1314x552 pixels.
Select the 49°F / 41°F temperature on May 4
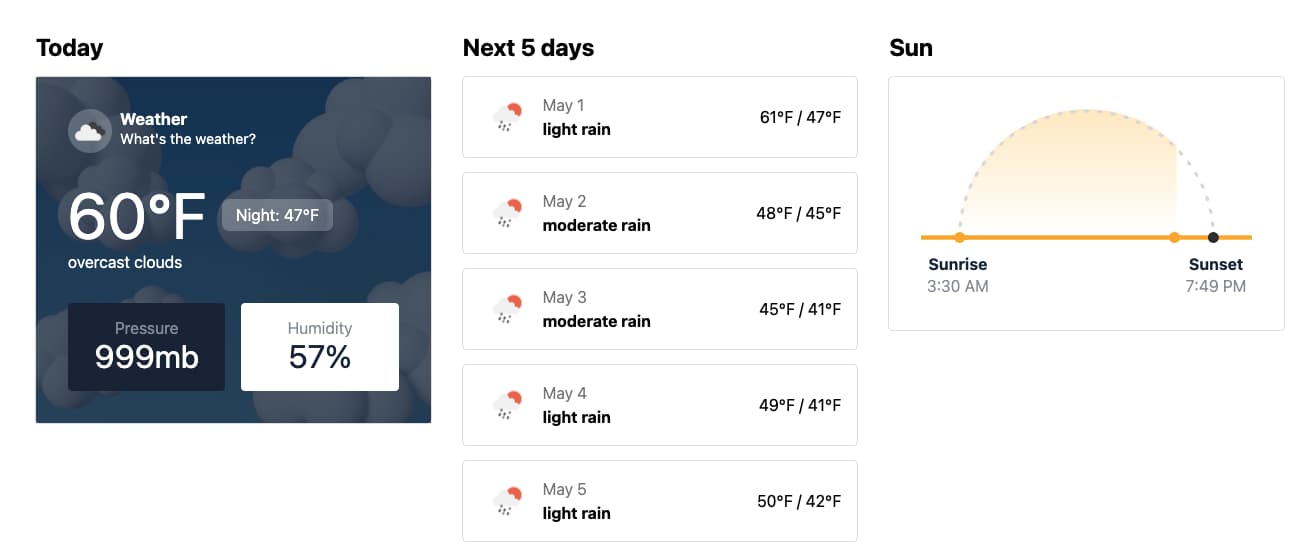[800, 405]
